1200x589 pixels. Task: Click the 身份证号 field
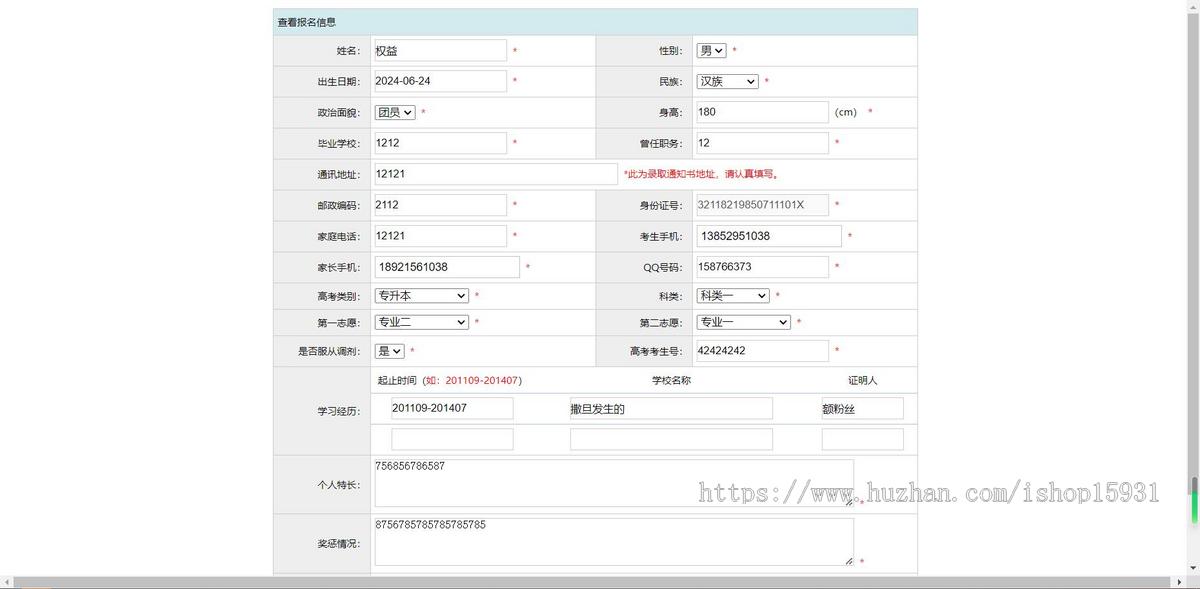point(761,206)
